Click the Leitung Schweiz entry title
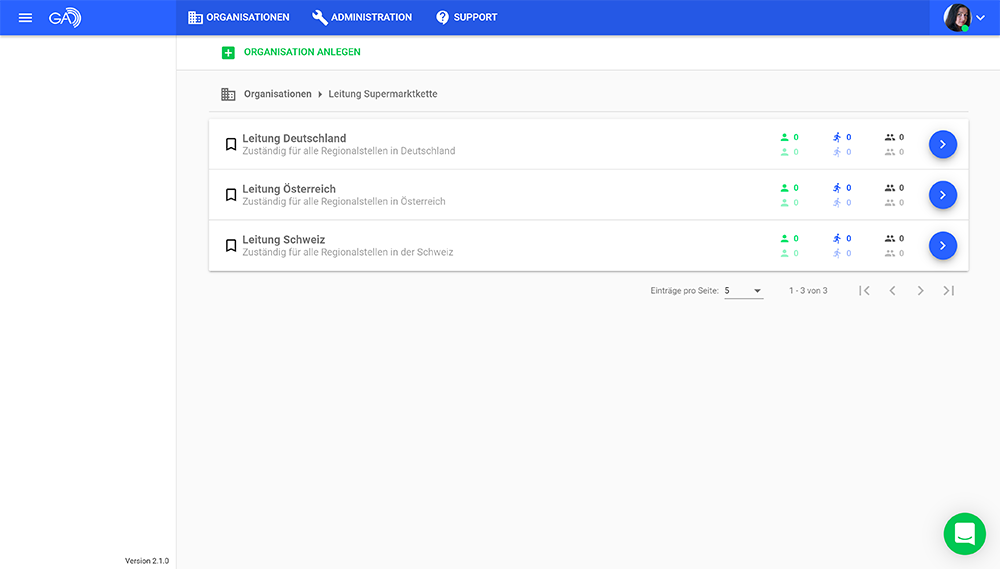Screen dimensions: 1000x569 coord(283,240)
